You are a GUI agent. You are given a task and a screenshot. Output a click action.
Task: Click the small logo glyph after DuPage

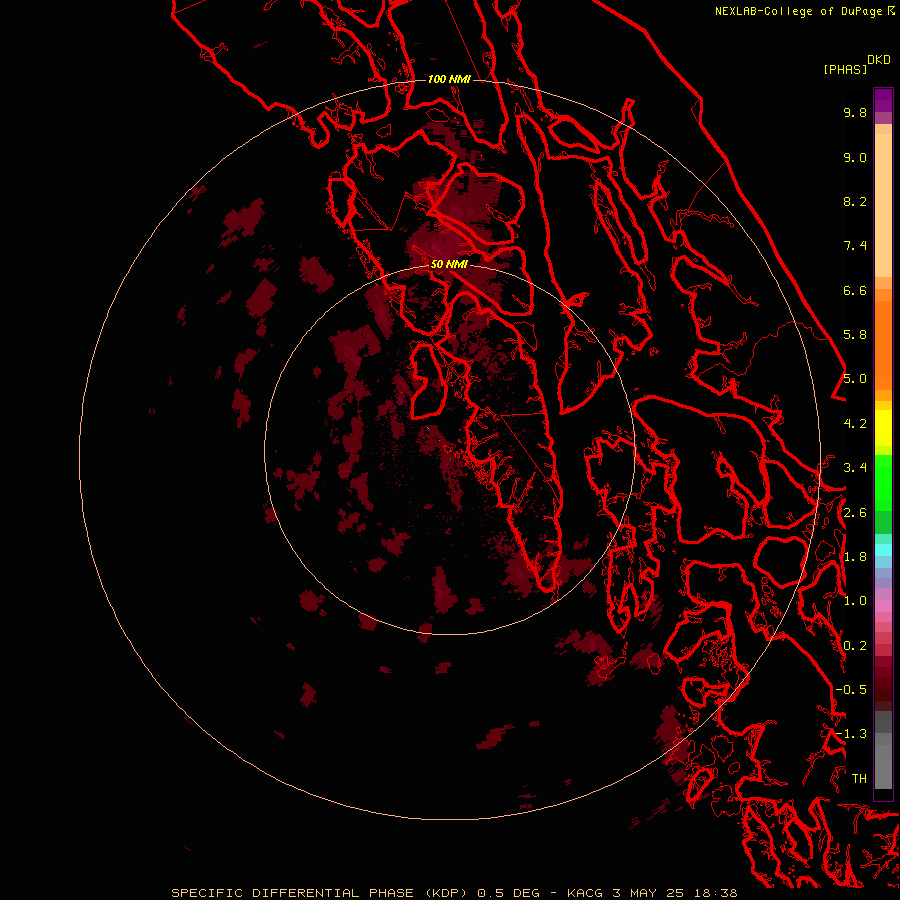click(x=891, y=10)
